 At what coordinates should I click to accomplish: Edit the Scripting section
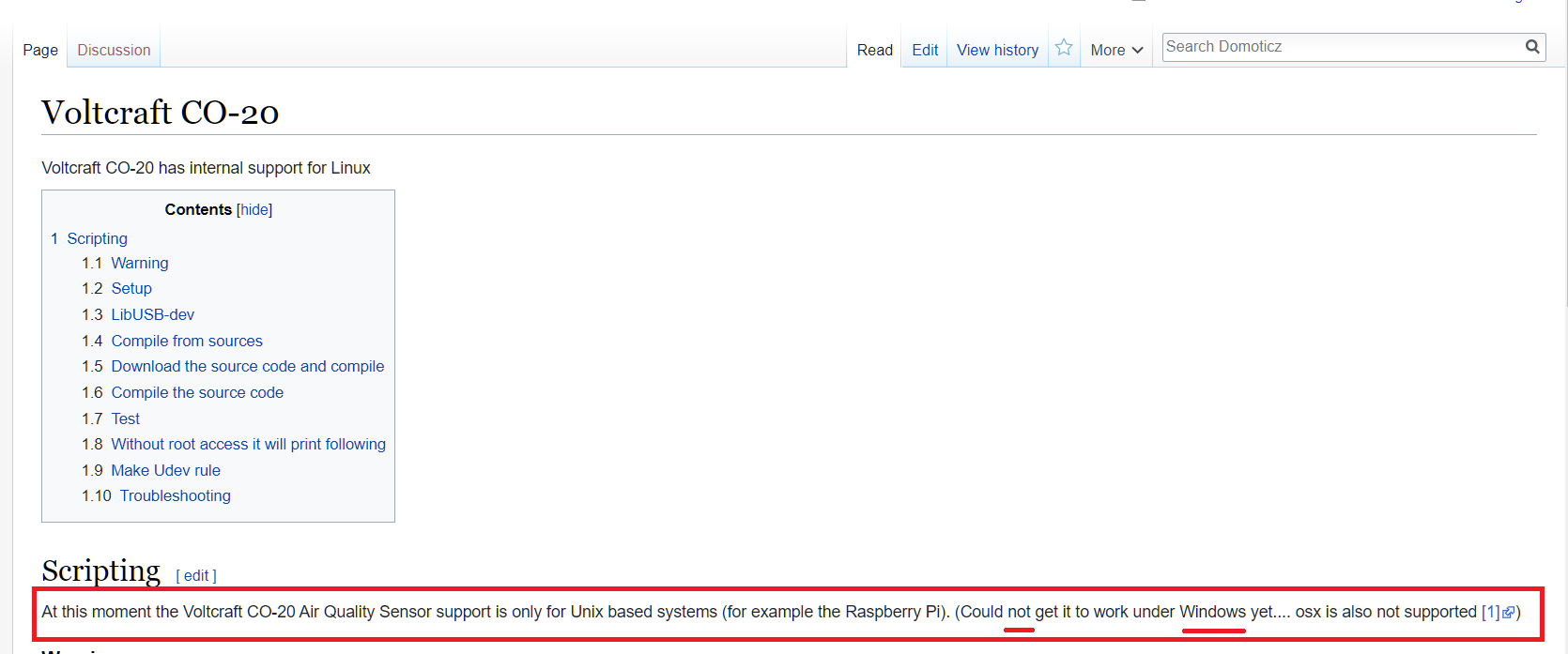196,576
